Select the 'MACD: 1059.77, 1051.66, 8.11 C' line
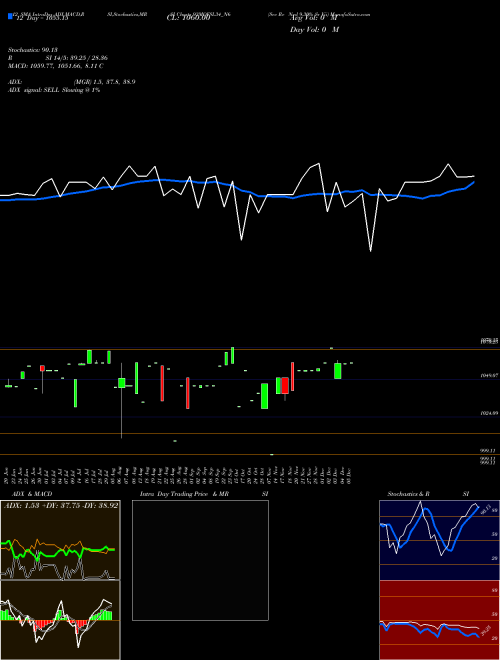The width and height of the screenshot is (500, 660). (x=56, y=66)
